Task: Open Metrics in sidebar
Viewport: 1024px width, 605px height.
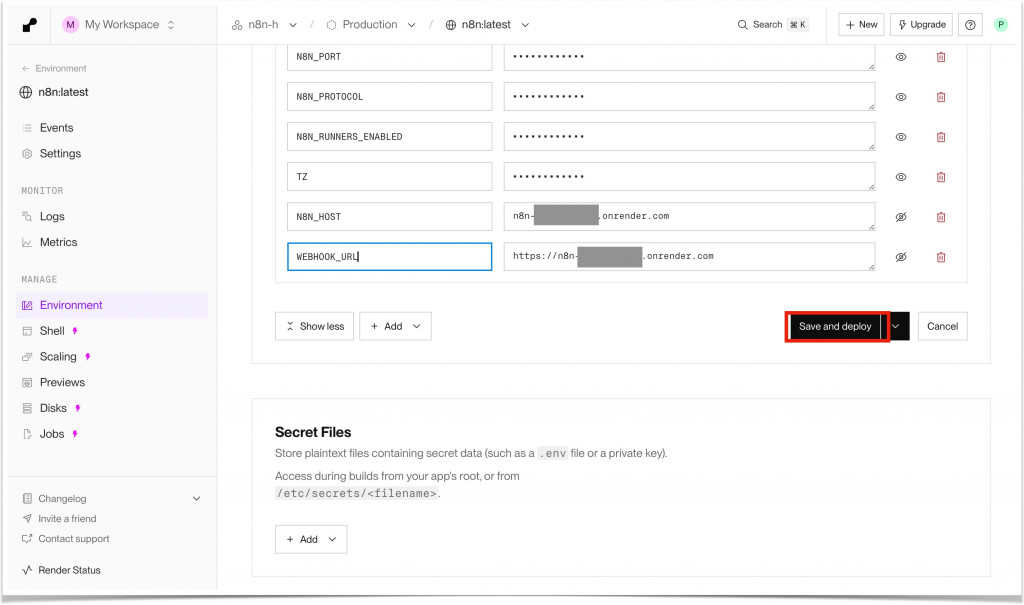Action: pyautogui.click(x=58, y=242)
